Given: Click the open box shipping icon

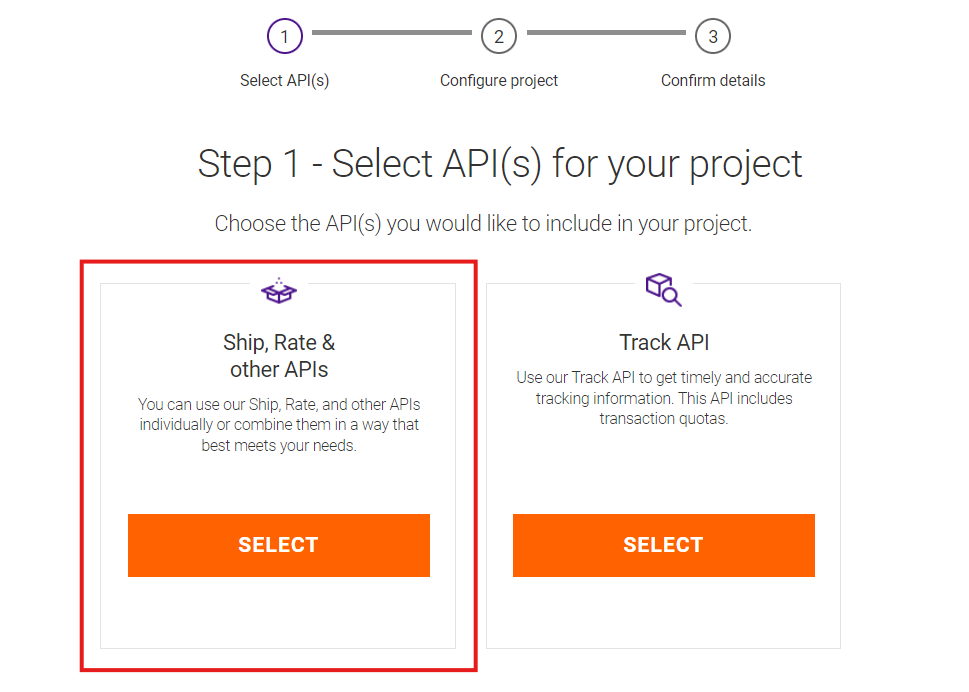Looking at the screenshot, I should click(278, 290).
